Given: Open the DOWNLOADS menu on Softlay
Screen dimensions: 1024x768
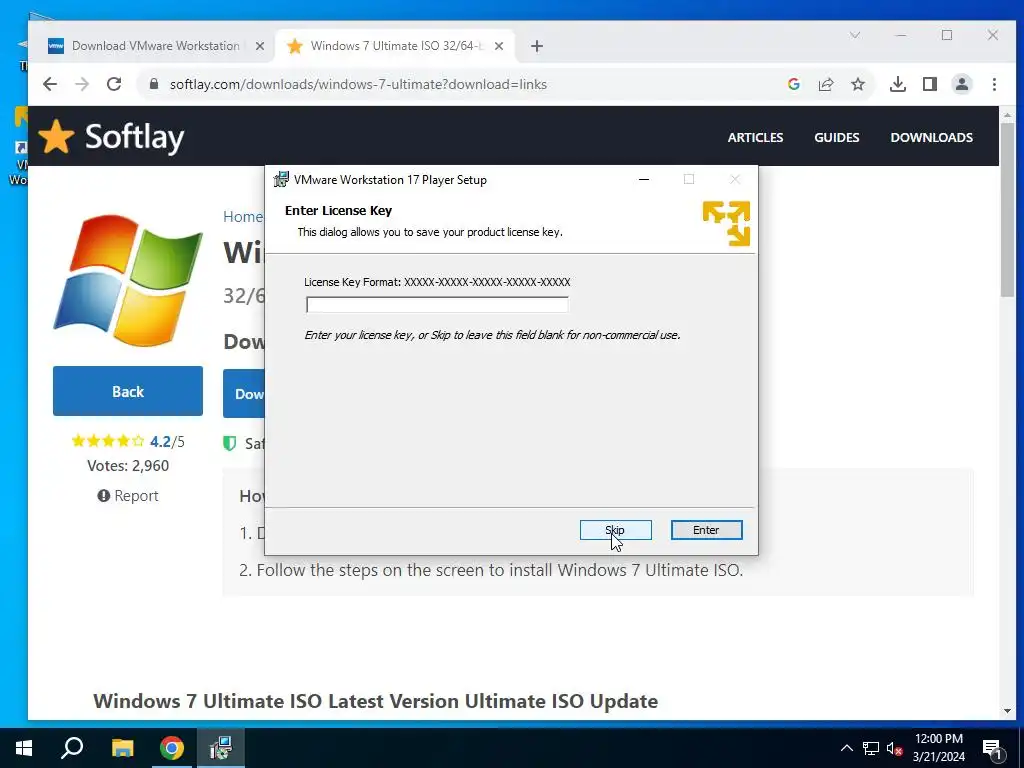Looking at the screenshot, I should 931,137.
